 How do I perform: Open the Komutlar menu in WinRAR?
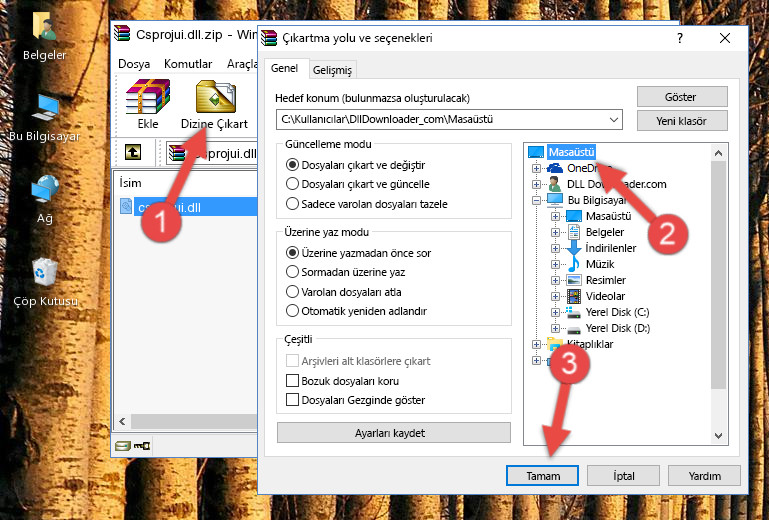(188, 64)
